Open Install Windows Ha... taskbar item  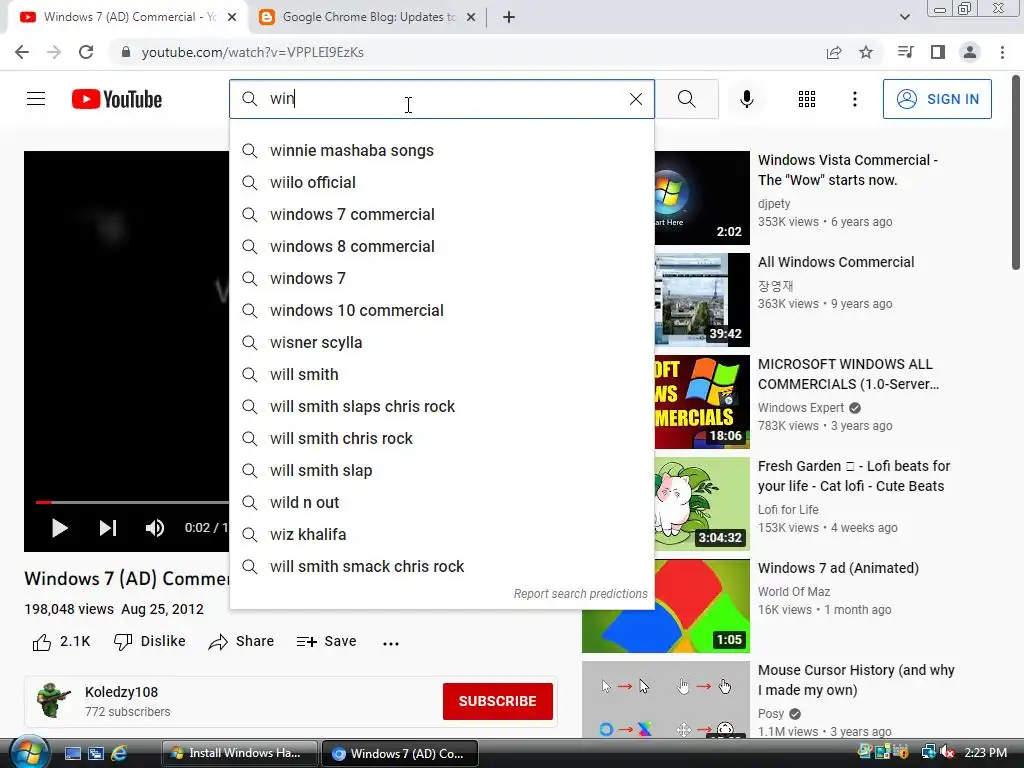[x=239, y=753]
